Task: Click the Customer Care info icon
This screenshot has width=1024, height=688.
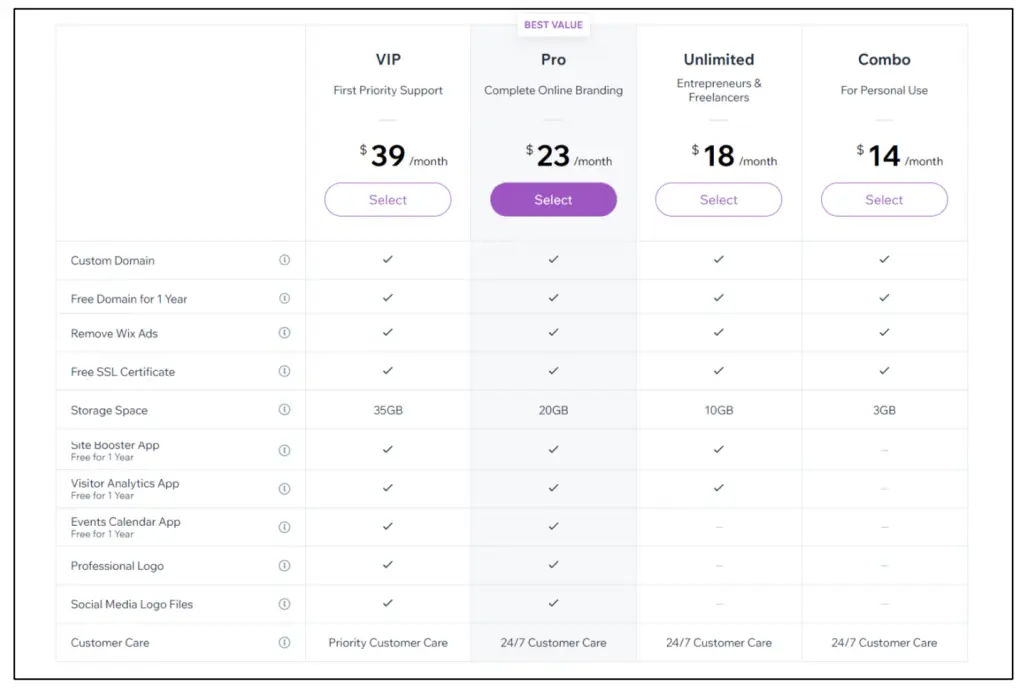Action: pos(284,643)
